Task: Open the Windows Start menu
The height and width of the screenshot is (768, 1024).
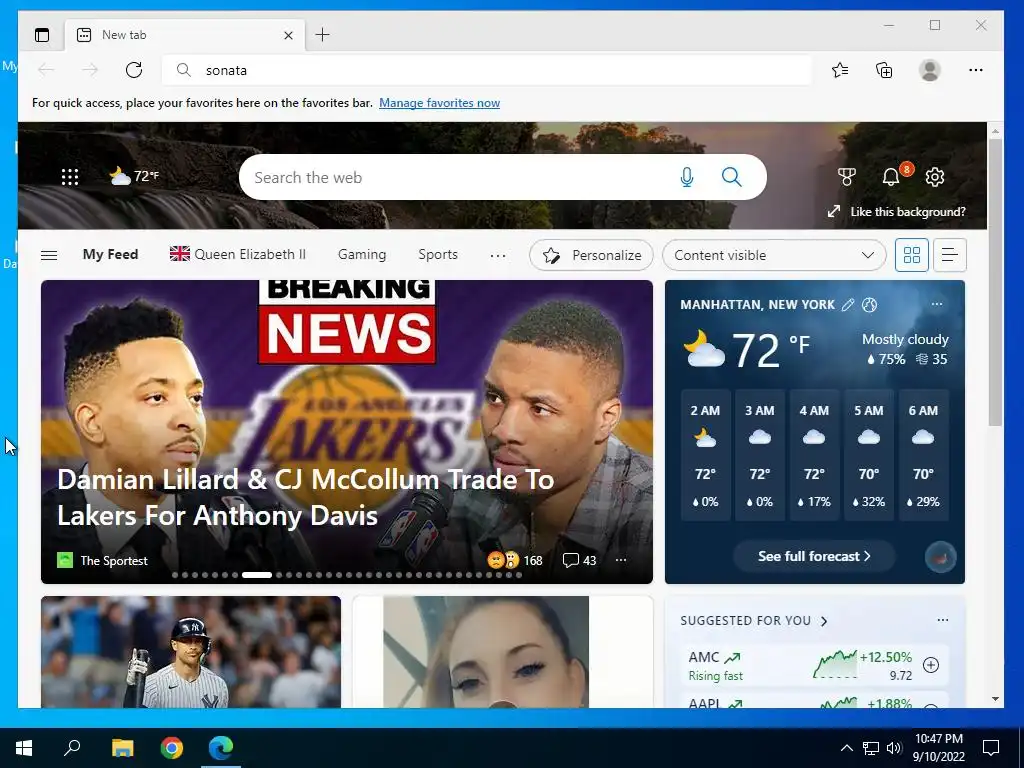Action: 24,748
